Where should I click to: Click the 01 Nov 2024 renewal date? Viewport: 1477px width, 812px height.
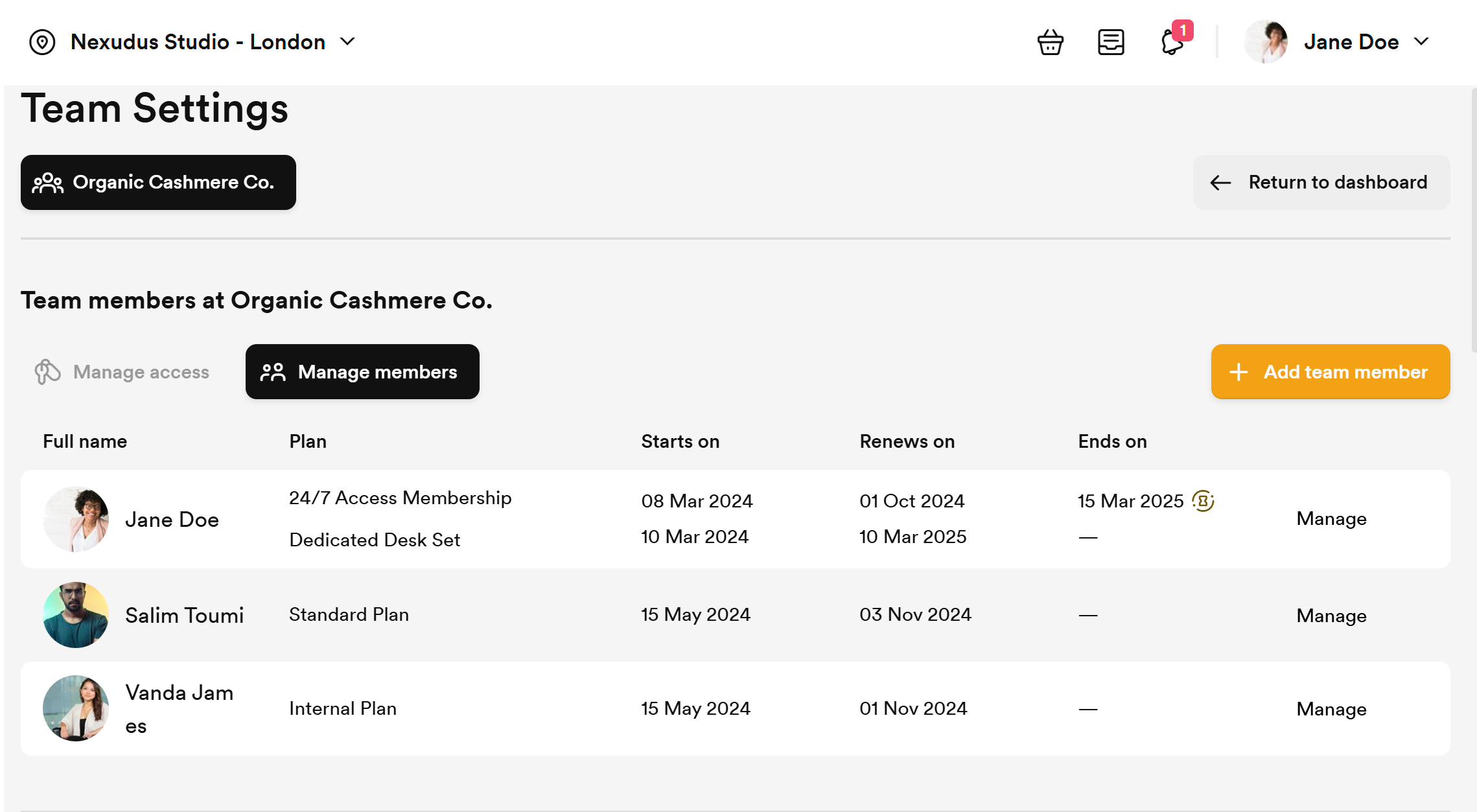coord(914,708)
